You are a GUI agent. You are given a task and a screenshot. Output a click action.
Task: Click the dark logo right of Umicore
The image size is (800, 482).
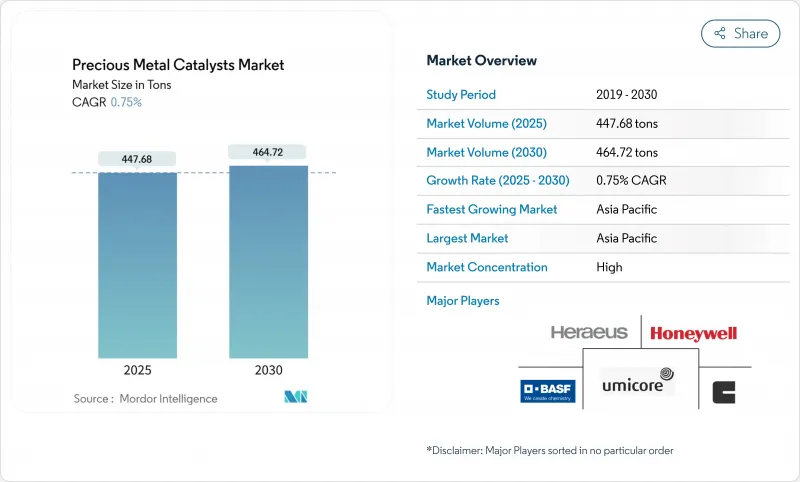pos(723,393)
